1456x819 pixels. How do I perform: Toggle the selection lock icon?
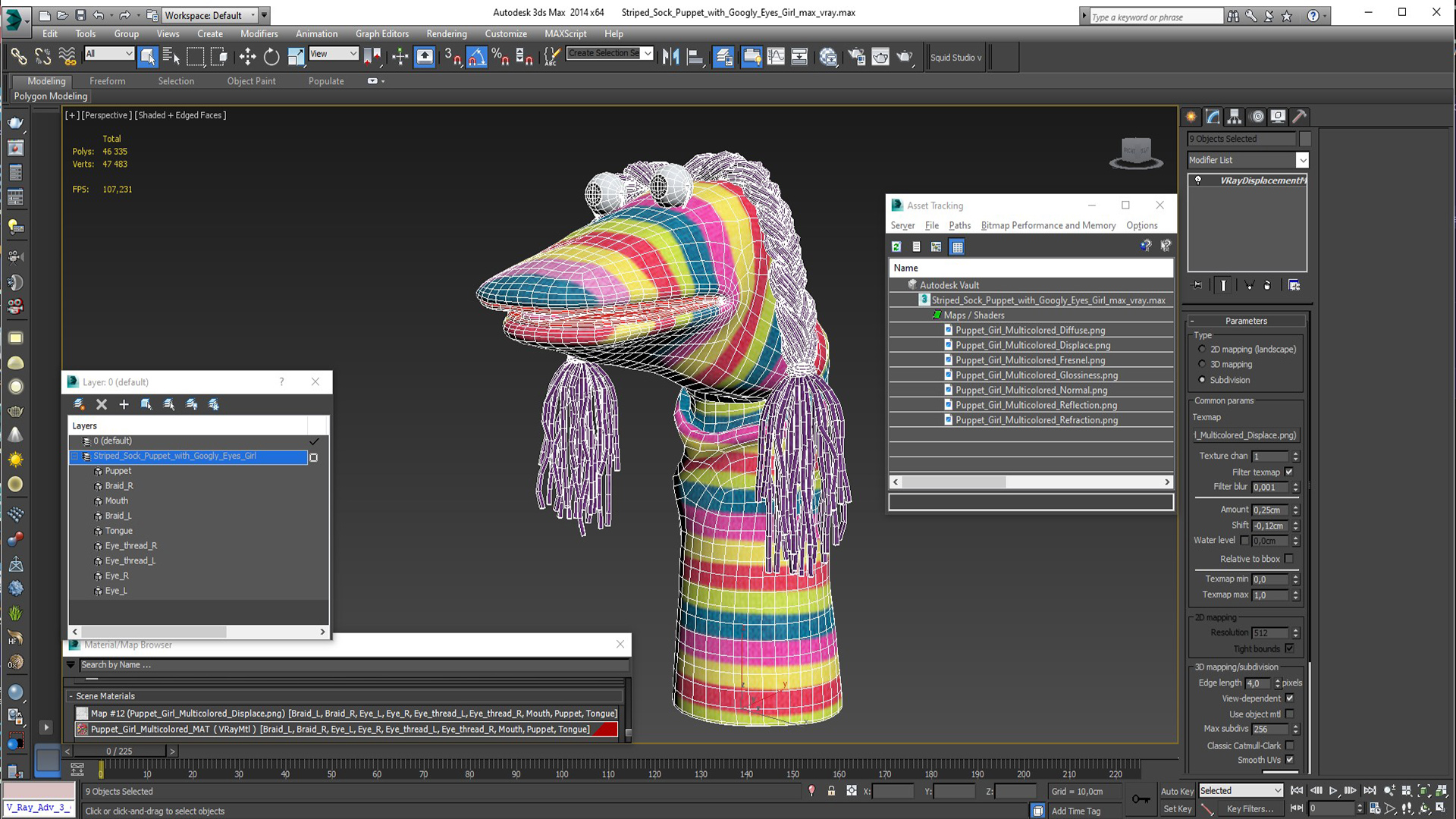pos(831,791)
